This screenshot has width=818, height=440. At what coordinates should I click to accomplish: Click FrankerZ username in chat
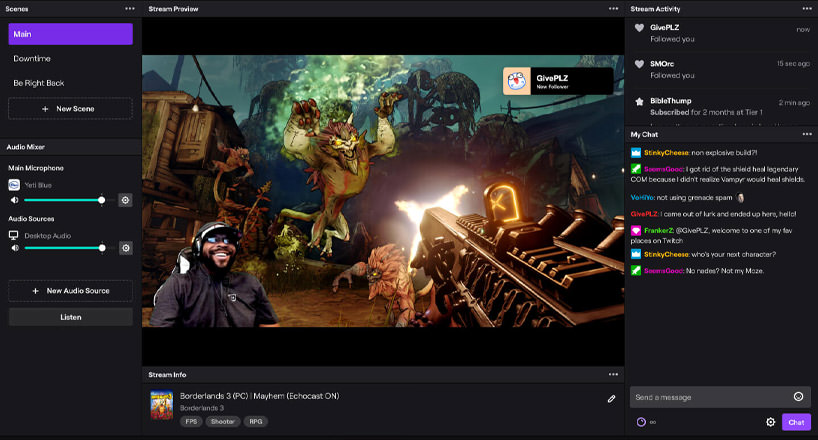pos(658,230)
